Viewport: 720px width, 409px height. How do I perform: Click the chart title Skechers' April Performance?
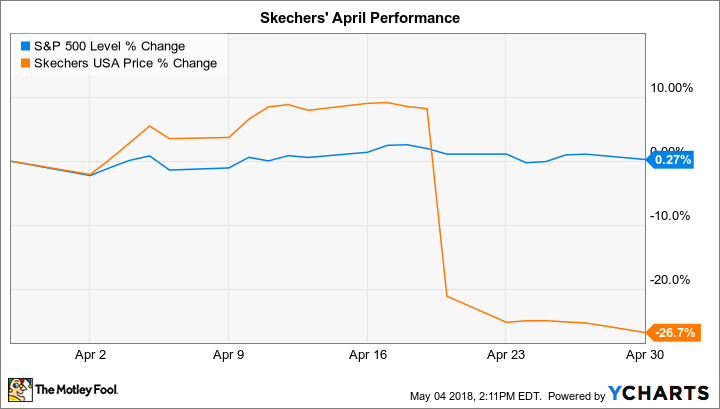359,18
